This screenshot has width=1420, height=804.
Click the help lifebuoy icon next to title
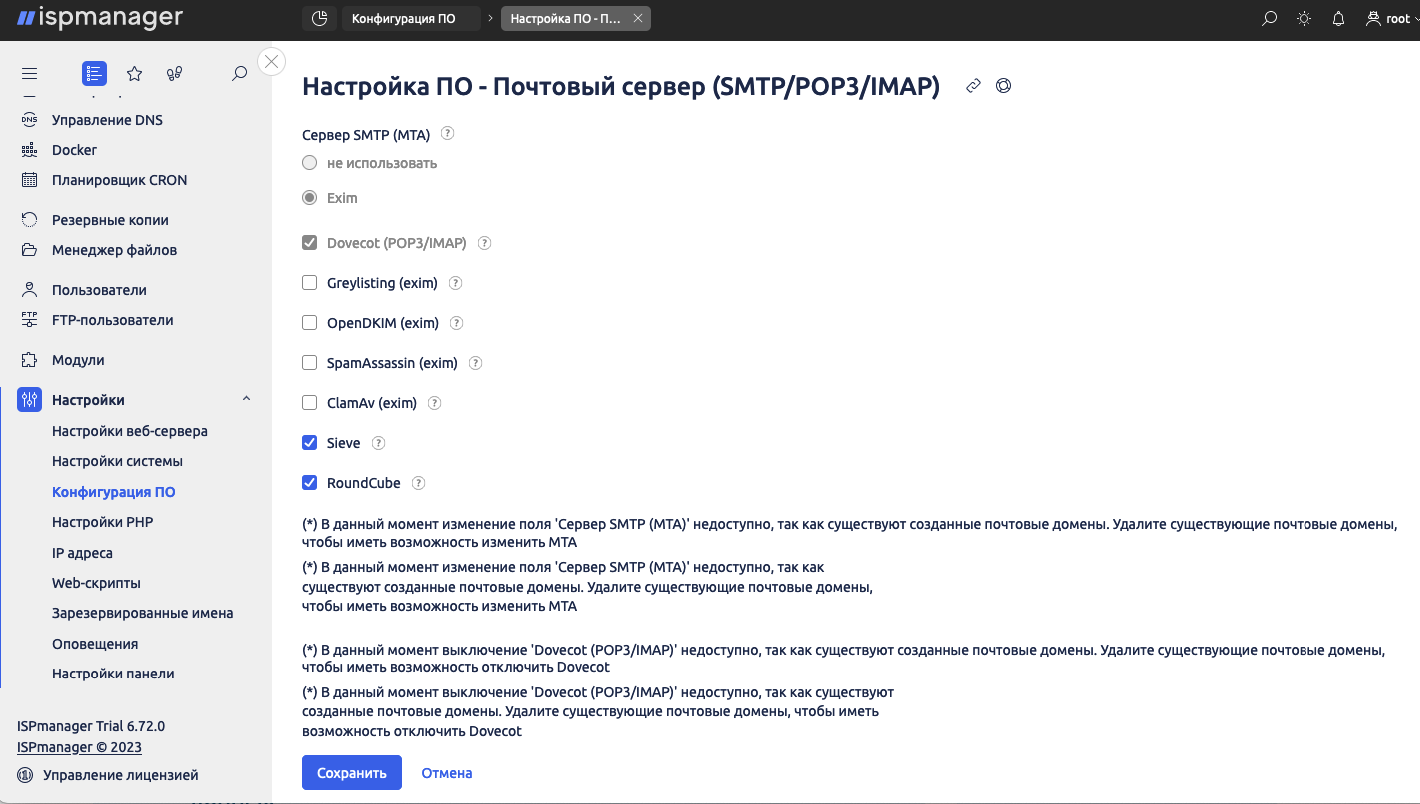pos(1004,86)
